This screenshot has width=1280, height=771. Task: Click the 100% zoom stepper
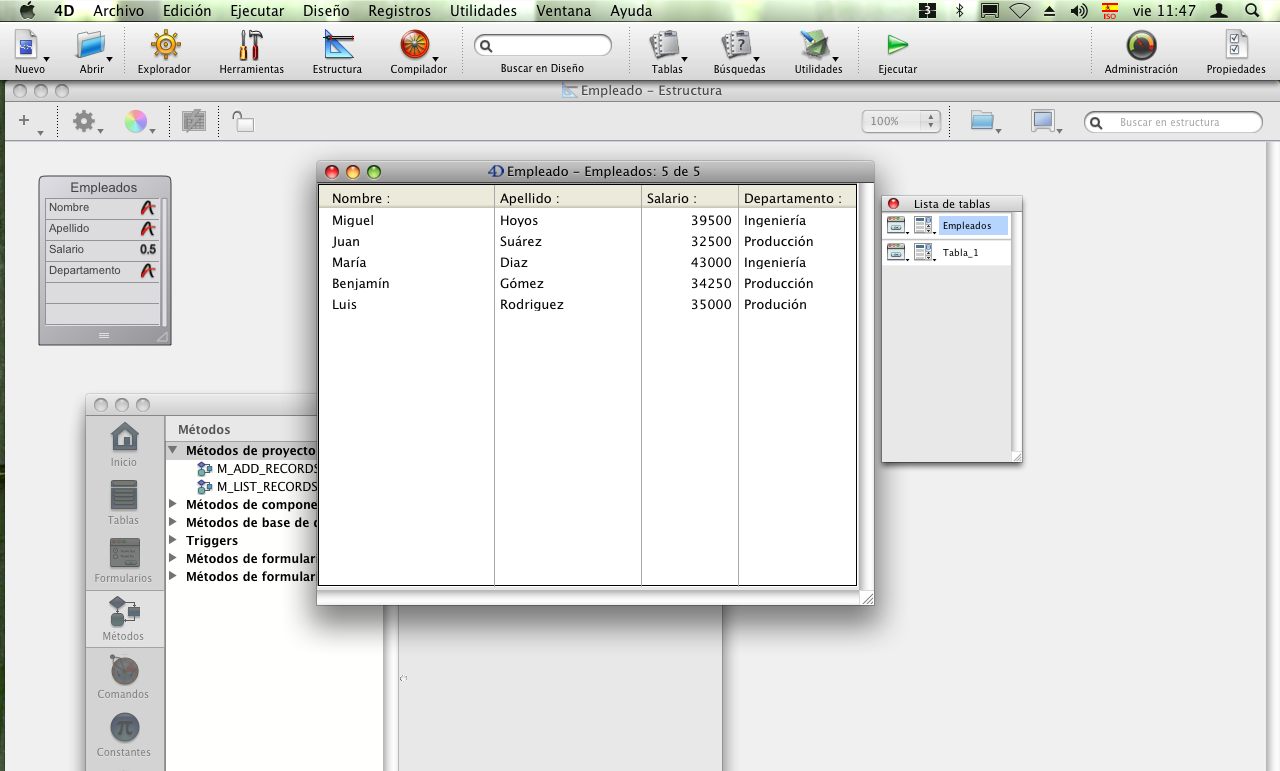pyautogui.click(x=932, y=121)
